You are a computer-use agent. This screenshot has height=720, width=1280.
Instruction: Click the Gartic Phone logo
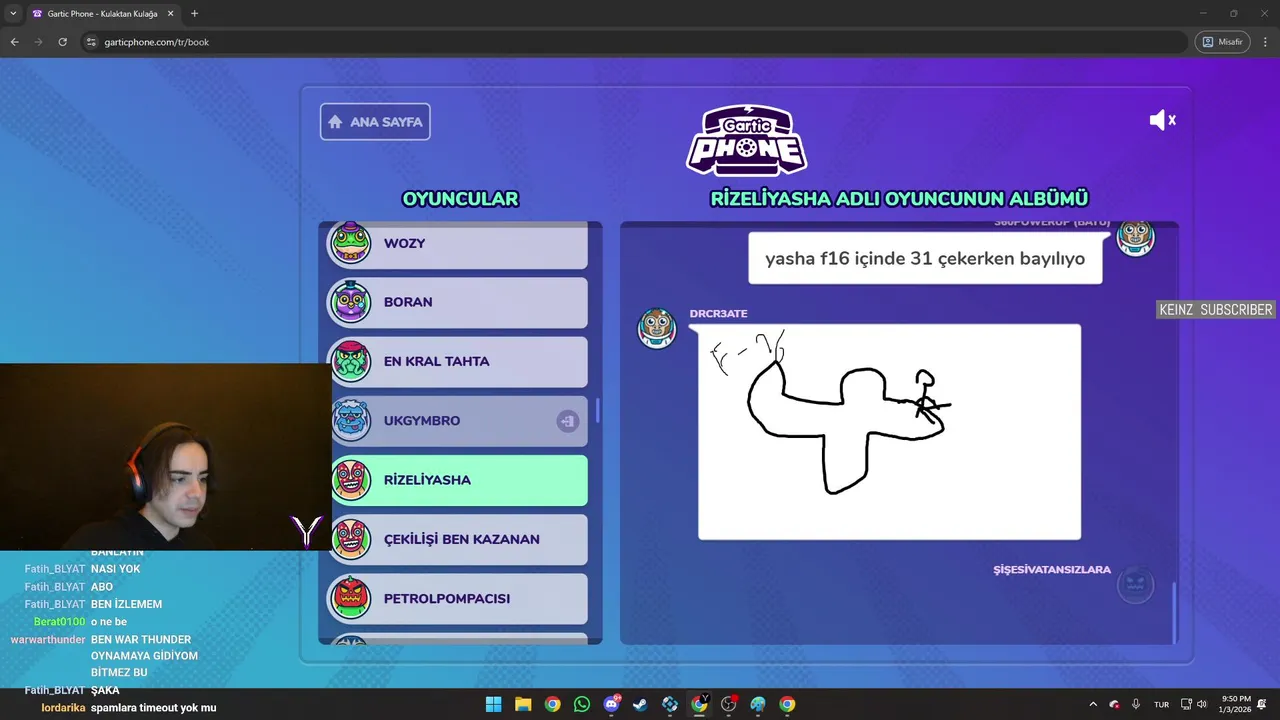pos(746,140)
